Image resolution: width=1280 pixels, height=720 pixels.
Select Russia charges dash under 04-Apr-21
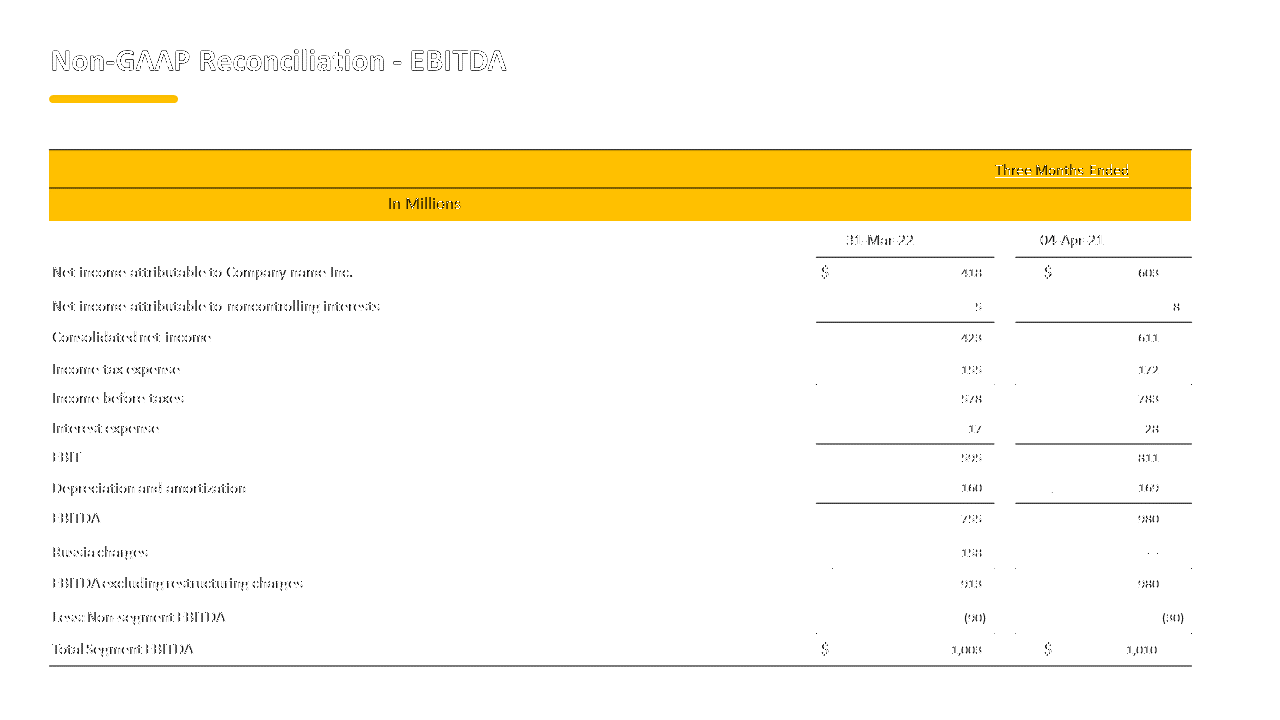1153,553
